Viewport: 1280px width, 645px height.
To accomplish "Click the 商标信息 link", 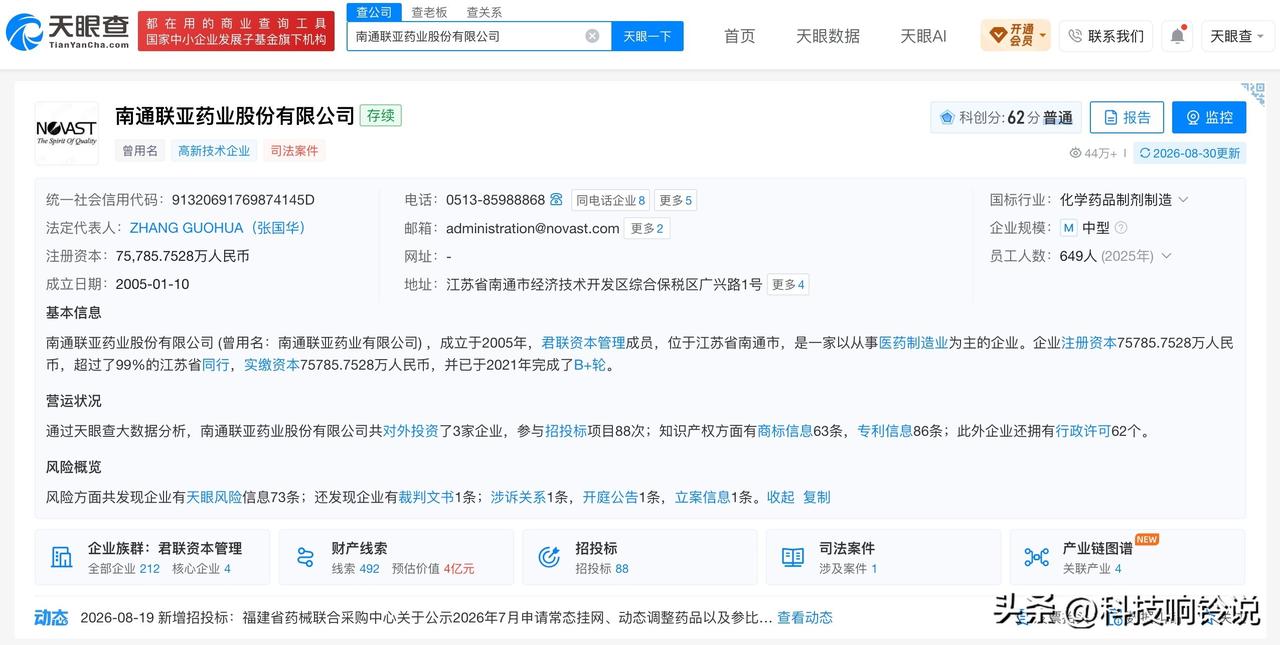I will click(x=785, y=431).
